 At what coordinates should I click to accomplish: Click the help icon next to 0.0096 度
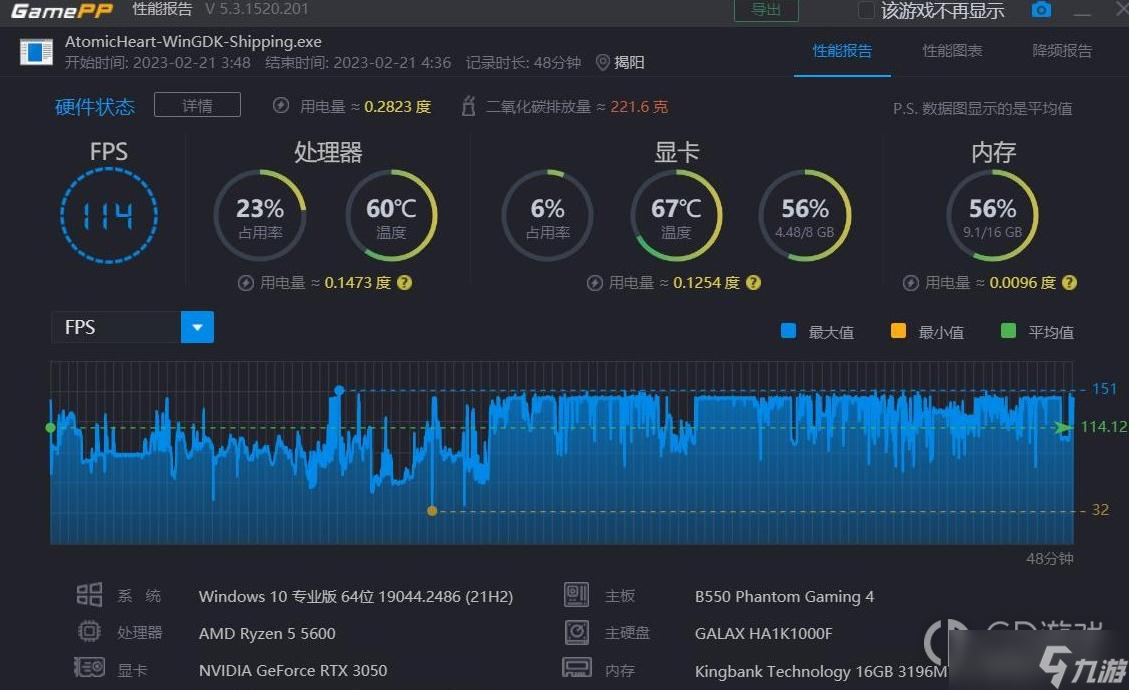pos(1069,282)
